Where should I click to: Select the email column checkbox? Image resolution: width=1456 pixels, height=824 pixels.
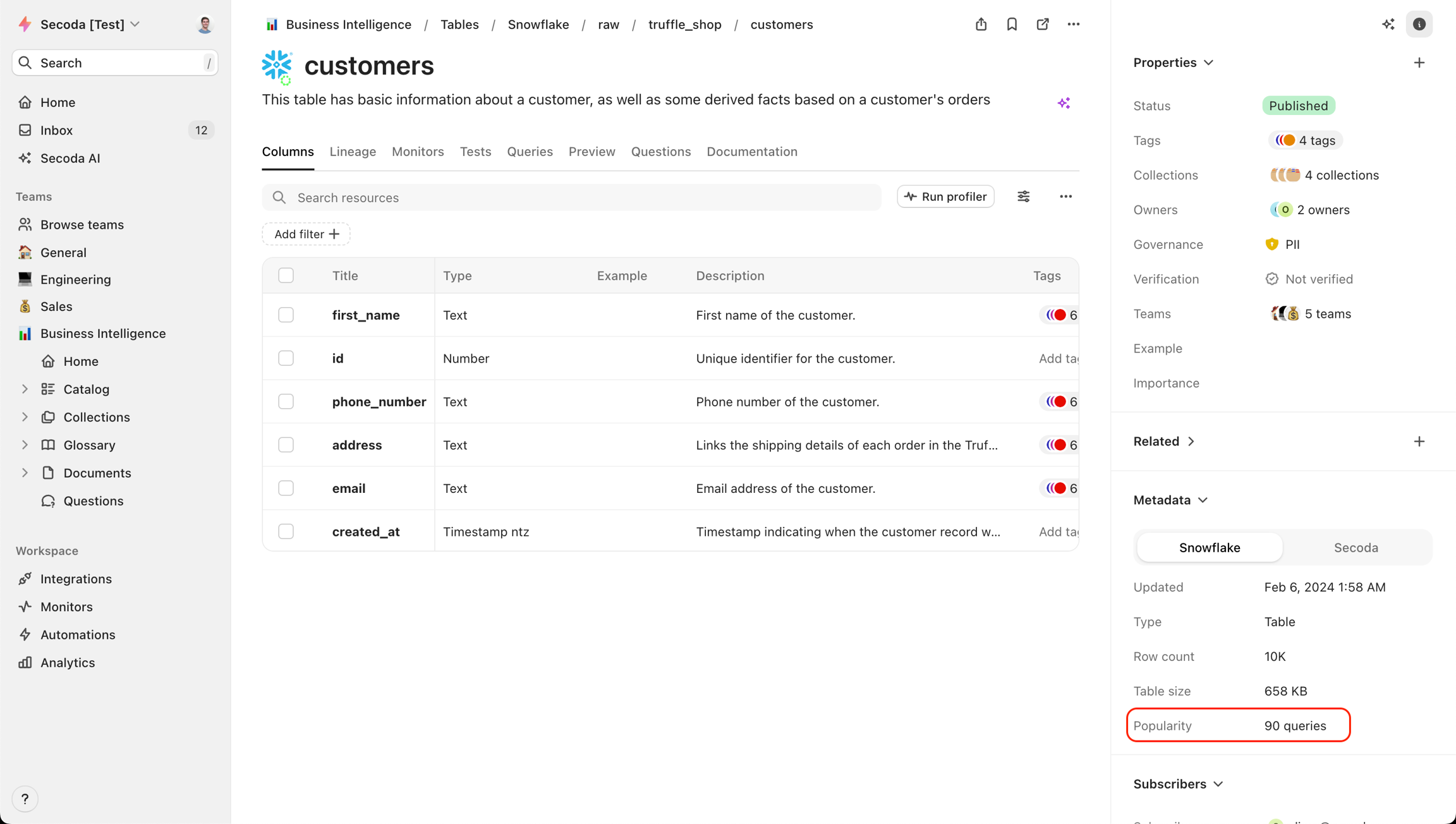(286, 488)
